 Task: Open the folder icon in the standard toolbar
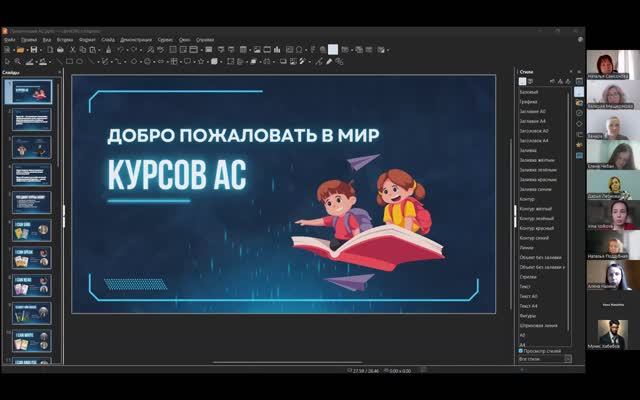click(20, 50)
